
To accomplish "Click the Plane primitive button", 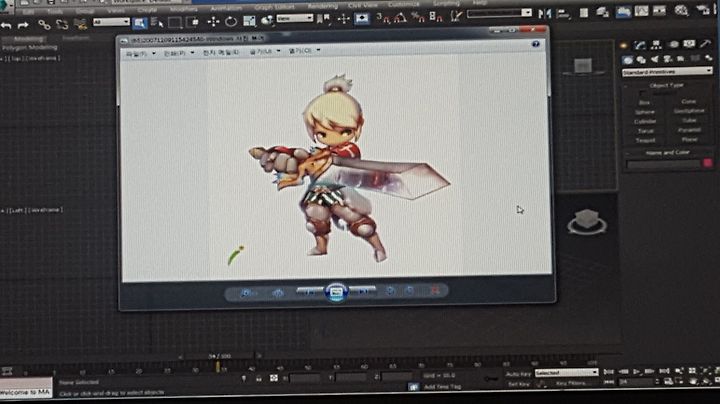I will (689, 140).
